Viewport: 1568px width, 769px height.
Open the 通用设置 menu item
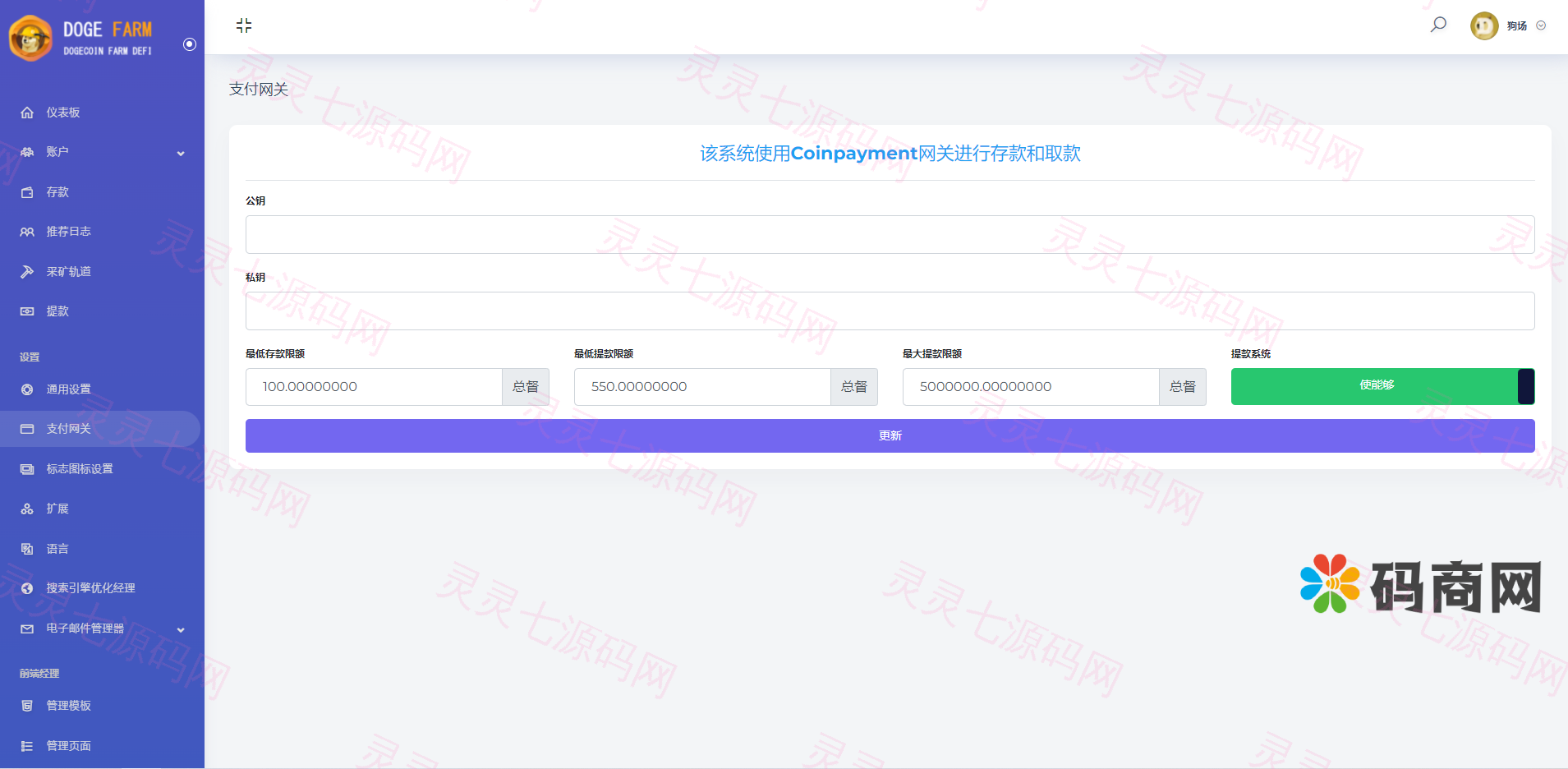point(102,389)
